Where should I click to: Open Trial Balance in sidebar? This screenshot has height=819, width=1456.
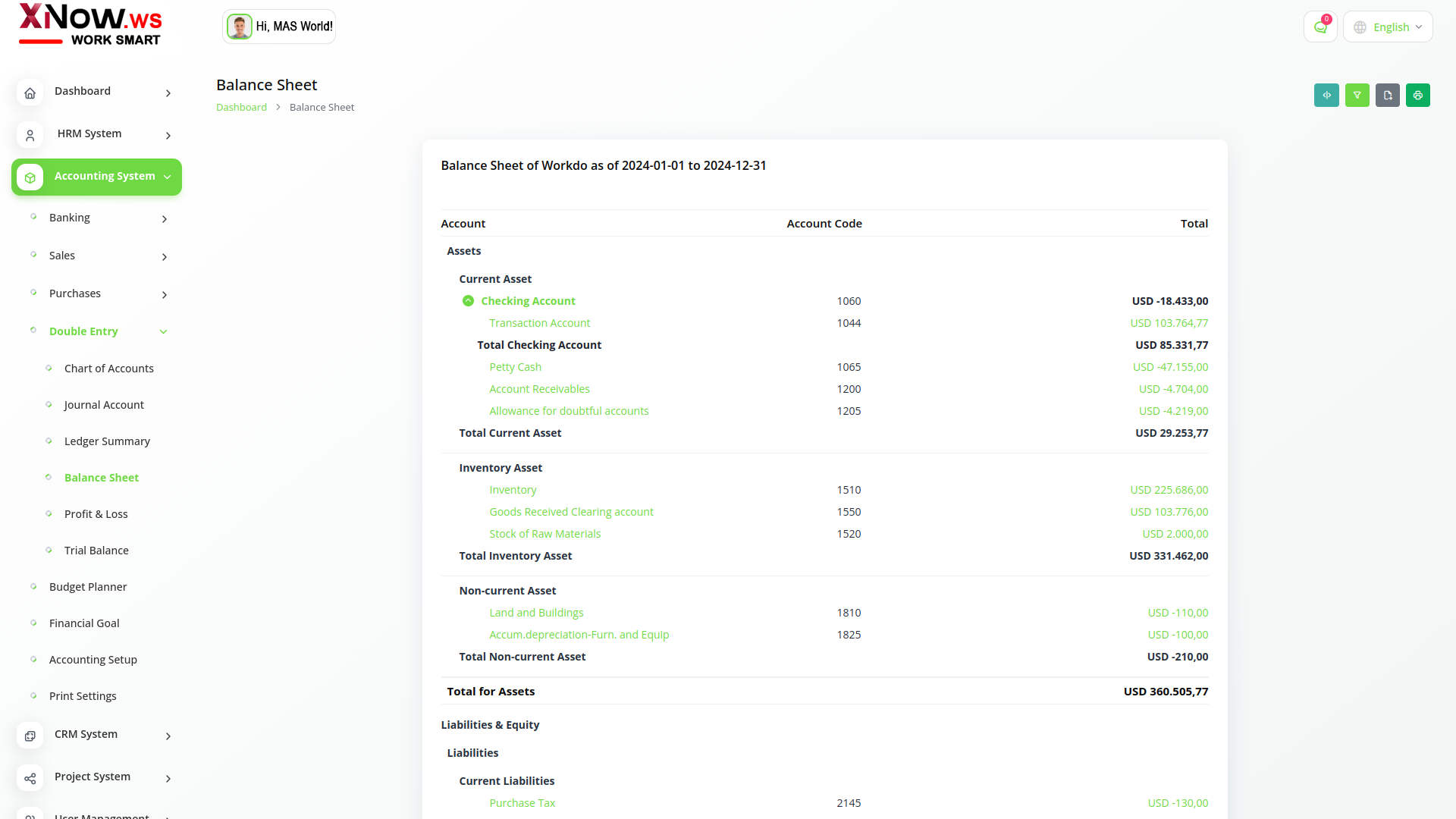pyautogui.click(x=96, y=551)
